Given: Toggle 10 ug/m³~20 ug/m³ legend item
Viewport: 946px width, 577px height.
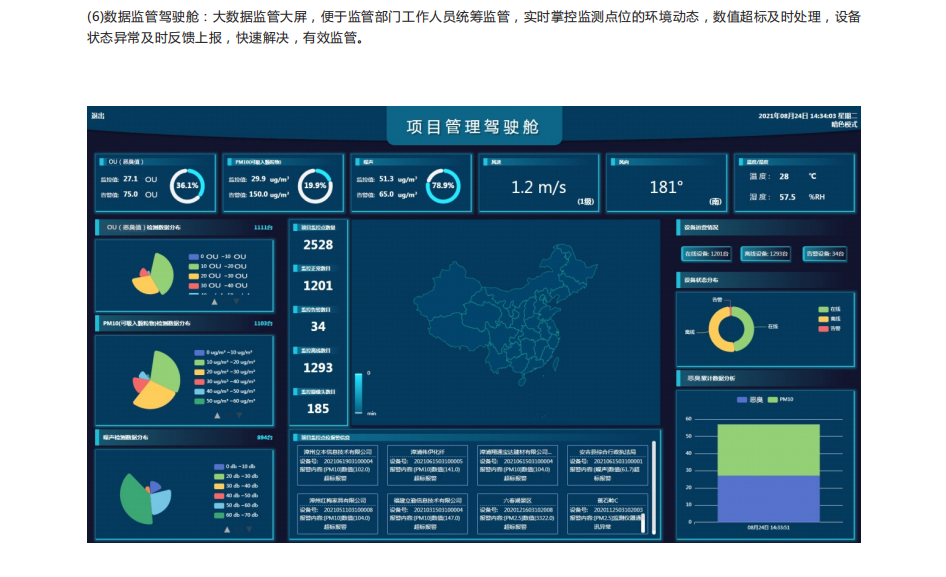Looking at the screenshot, I should (x=224, y=362).
